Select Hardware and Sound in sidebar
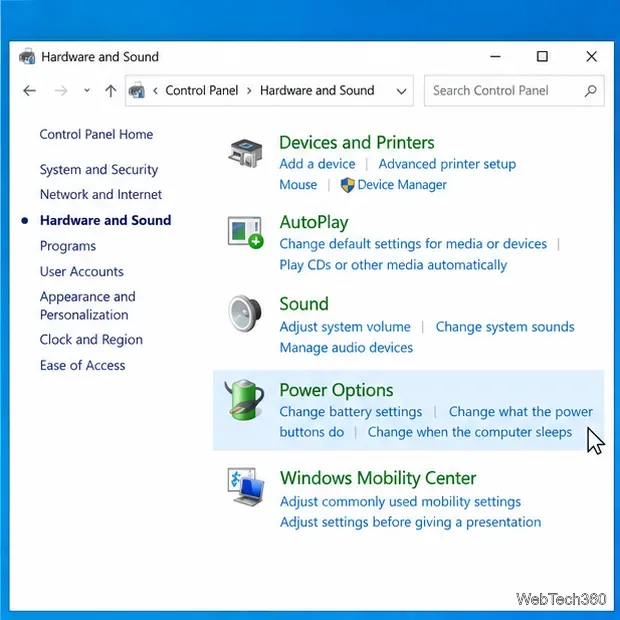 coord(106,220)
